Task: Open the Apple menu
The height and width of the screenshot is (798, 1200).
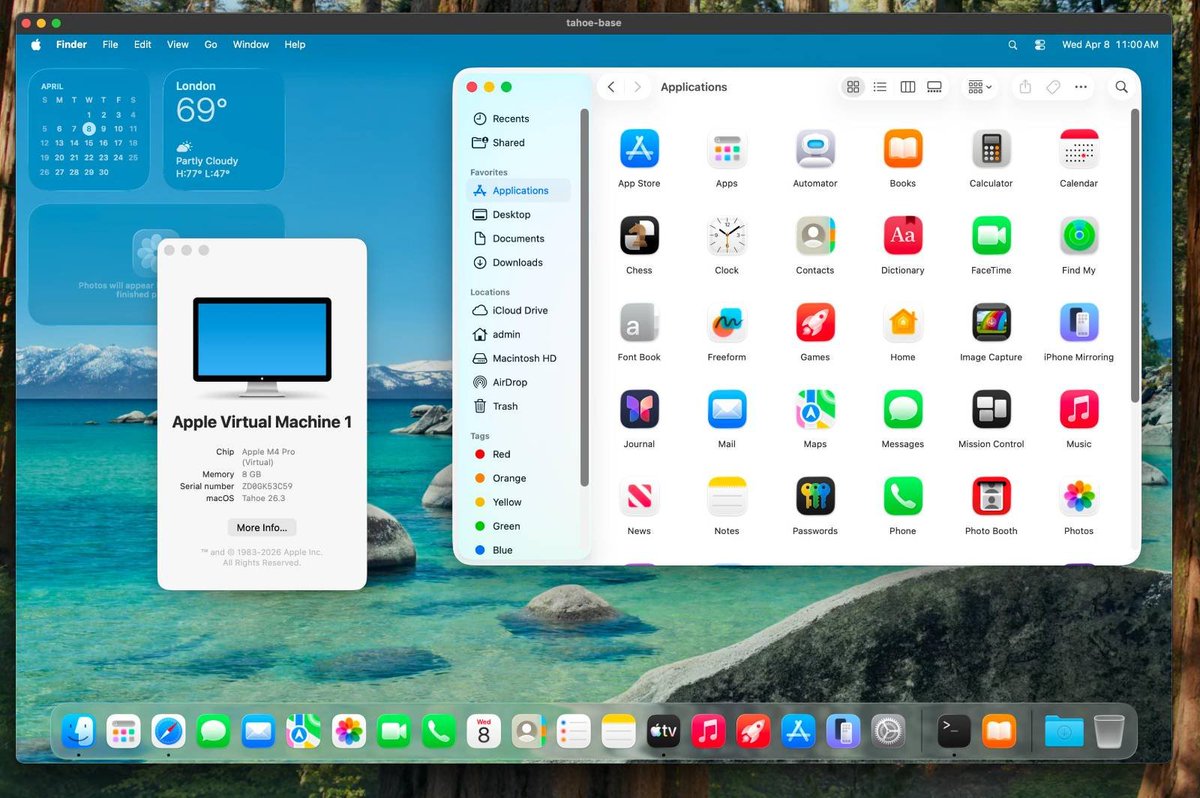Action: pyautogui.click(x=35, y=44)
